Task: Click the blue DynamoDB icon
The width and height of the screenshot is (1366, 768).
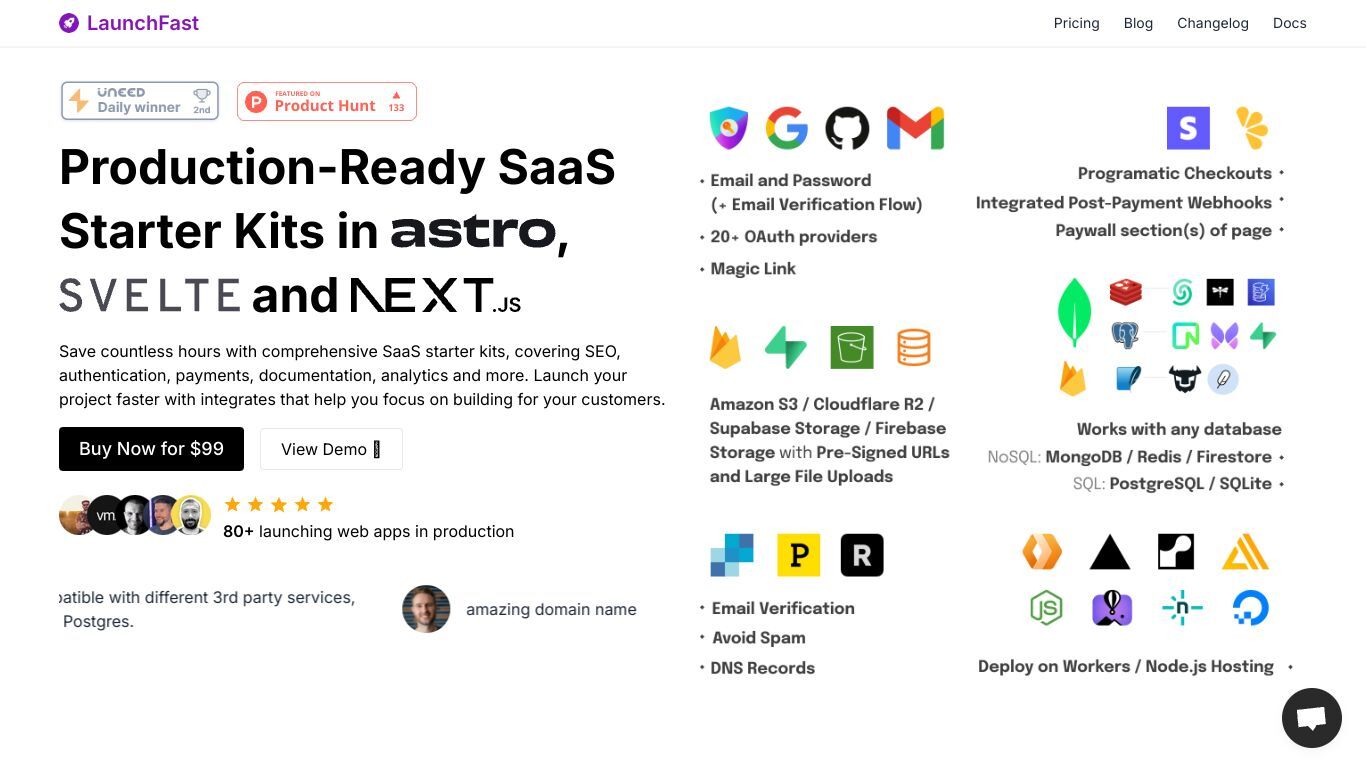Action: coord(1261,292)
